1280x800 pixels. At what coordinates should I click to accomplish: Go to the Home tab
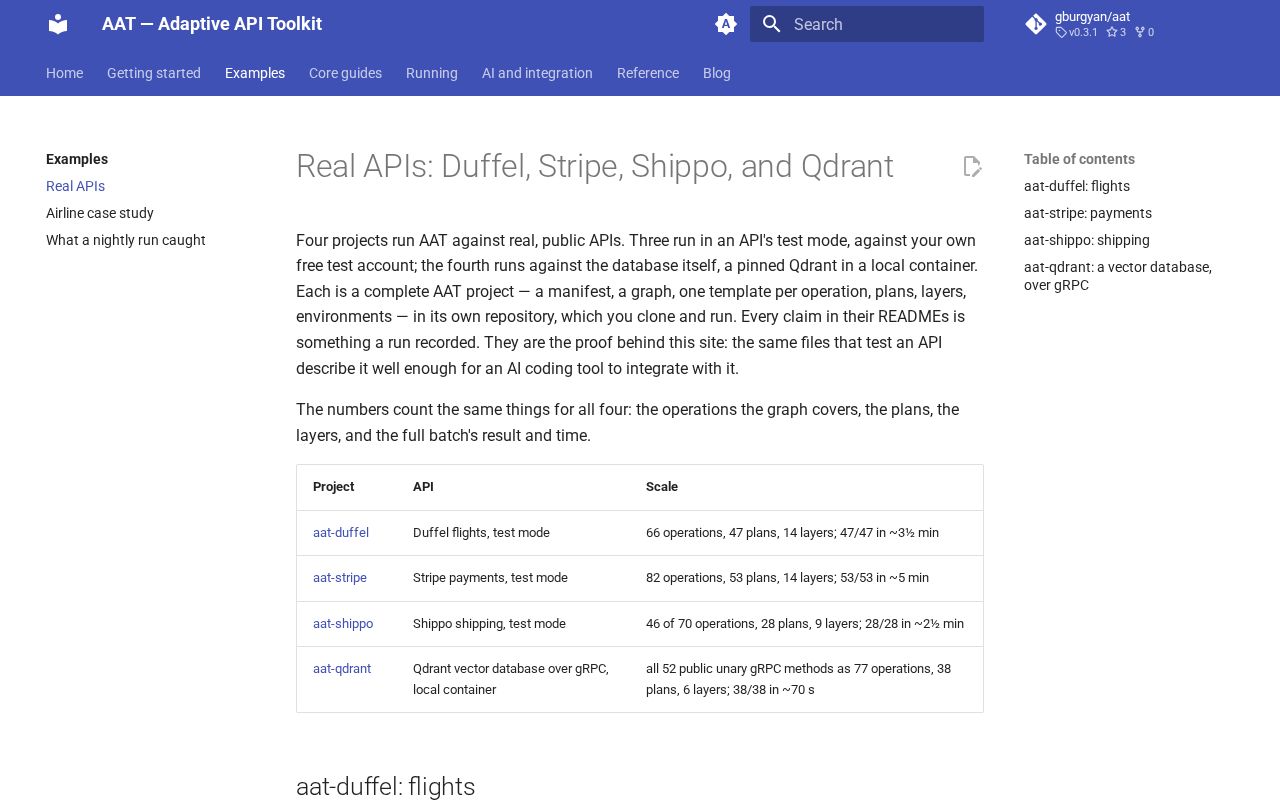(x=64, y=73)
